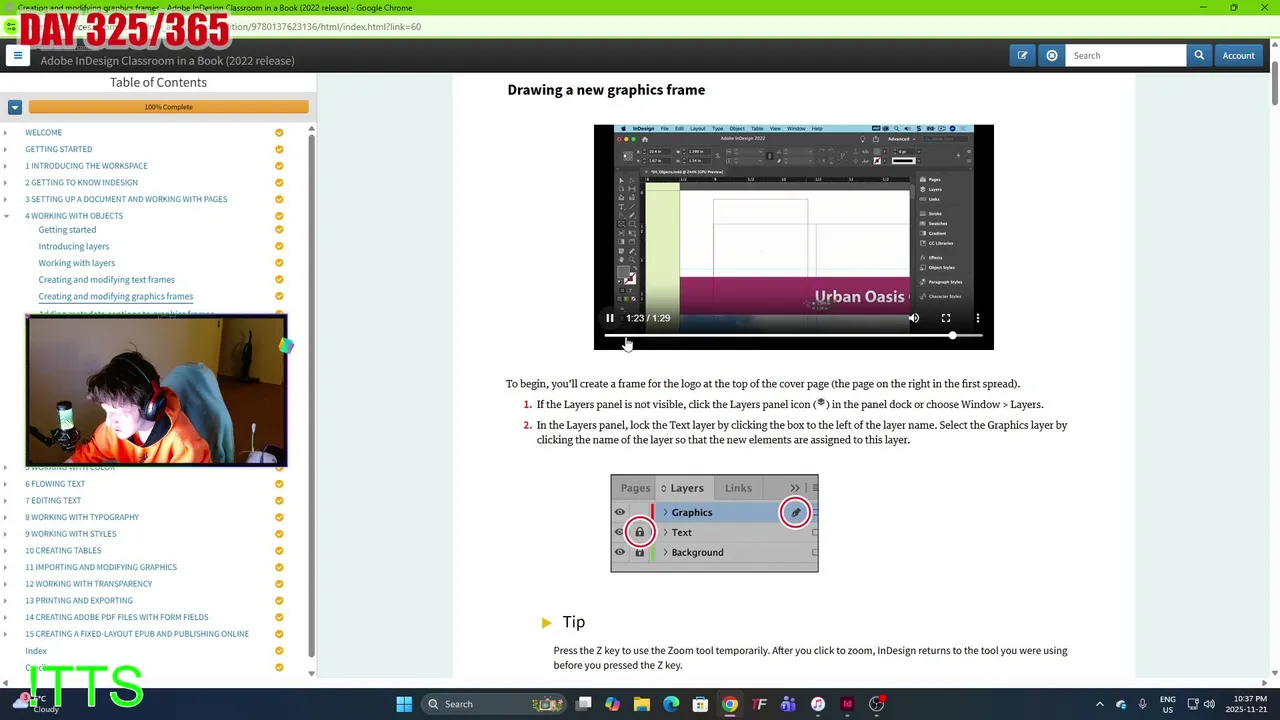Open the Account button

click(1238, 56)
